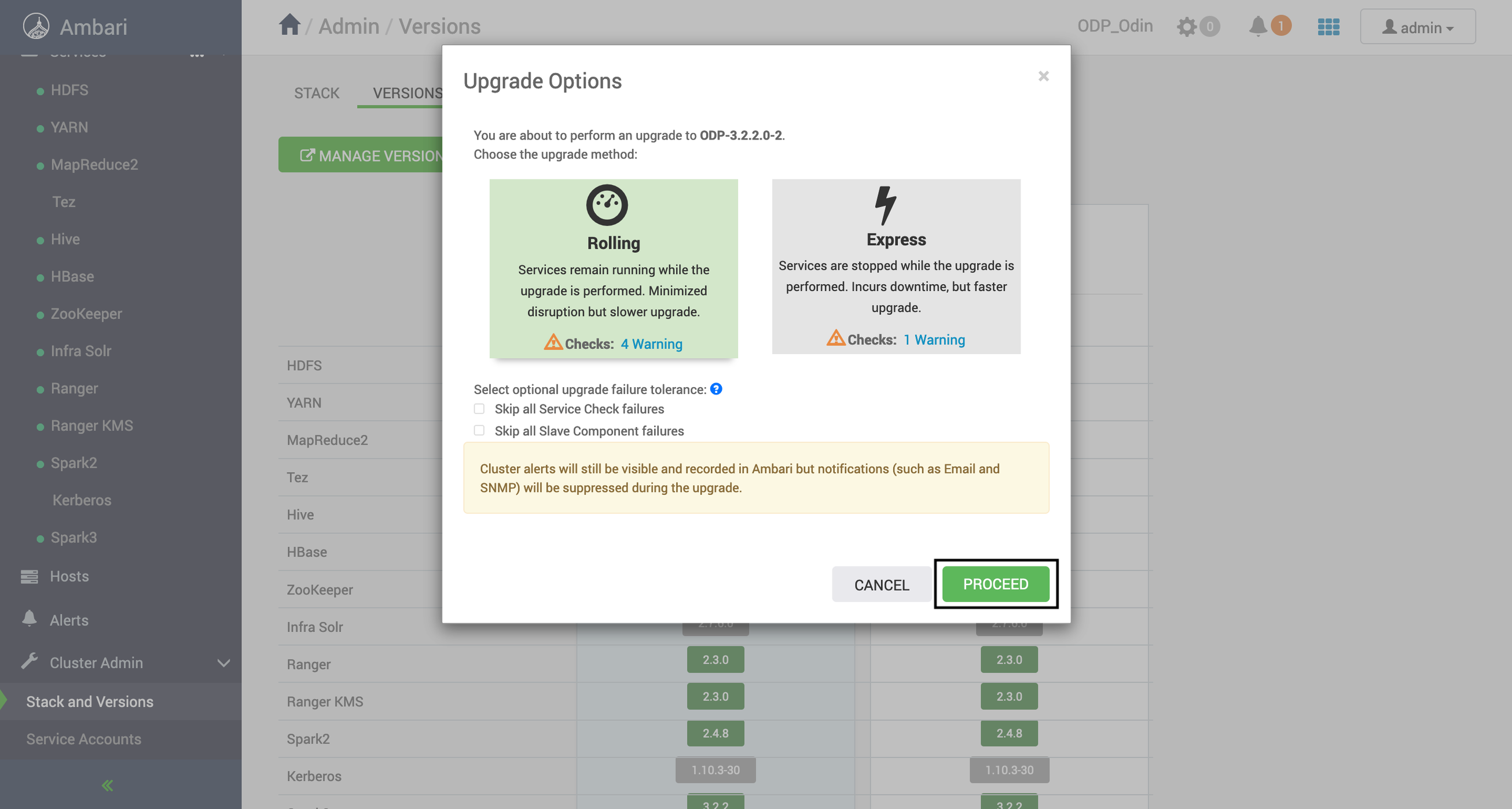1512x809 pixels.
Task: Enable Skip all Service Check failures
Action: click(x=479, y=409)
